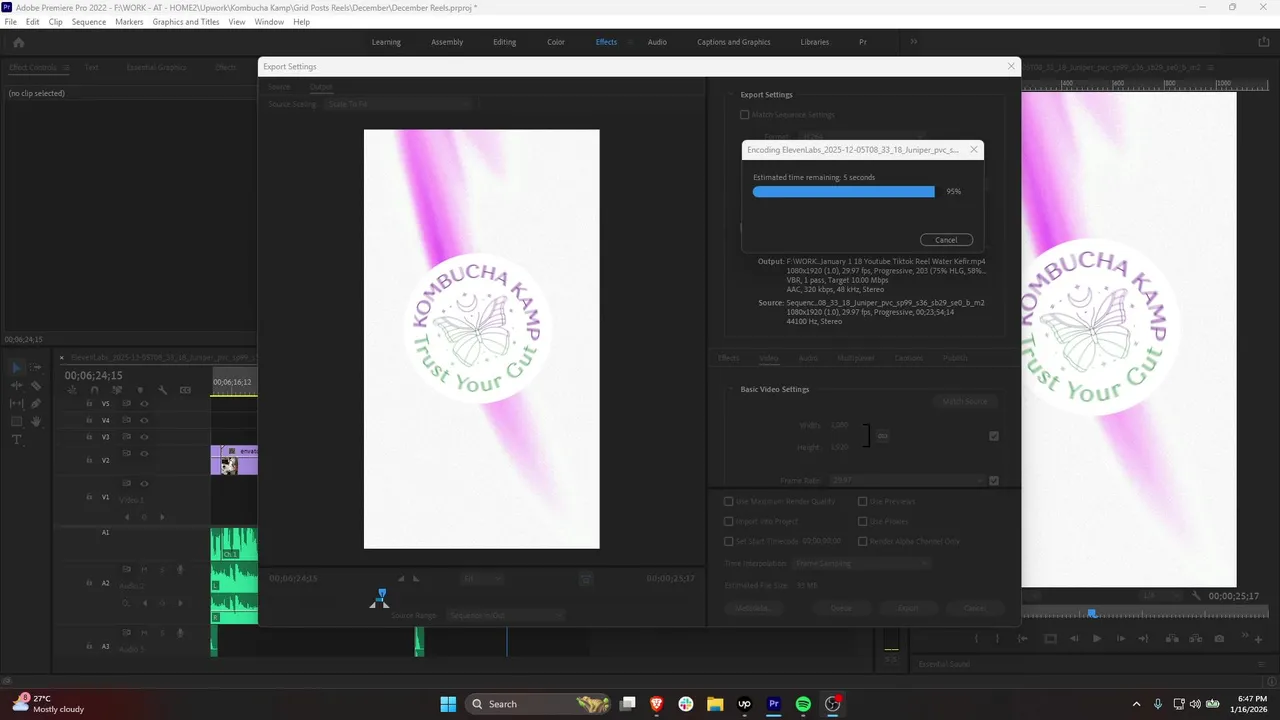Mute track A2 with M button
1280x720 pixels.
click(144, 569)
